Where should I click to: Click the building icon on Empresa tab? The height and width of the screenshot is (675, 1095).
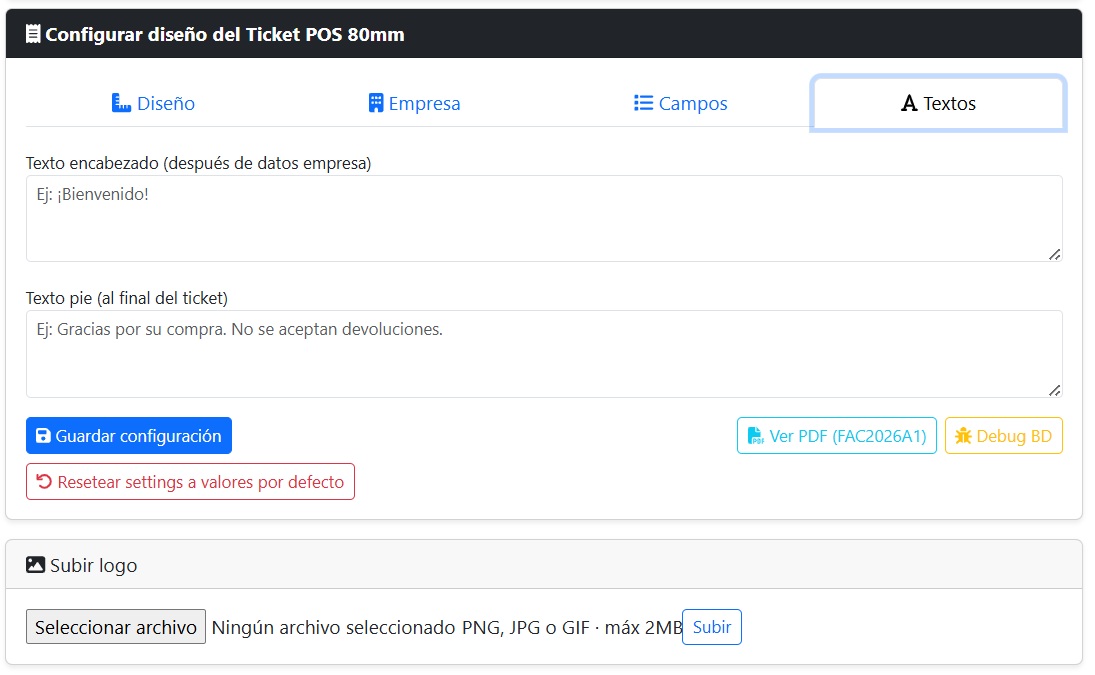(376, 103)
